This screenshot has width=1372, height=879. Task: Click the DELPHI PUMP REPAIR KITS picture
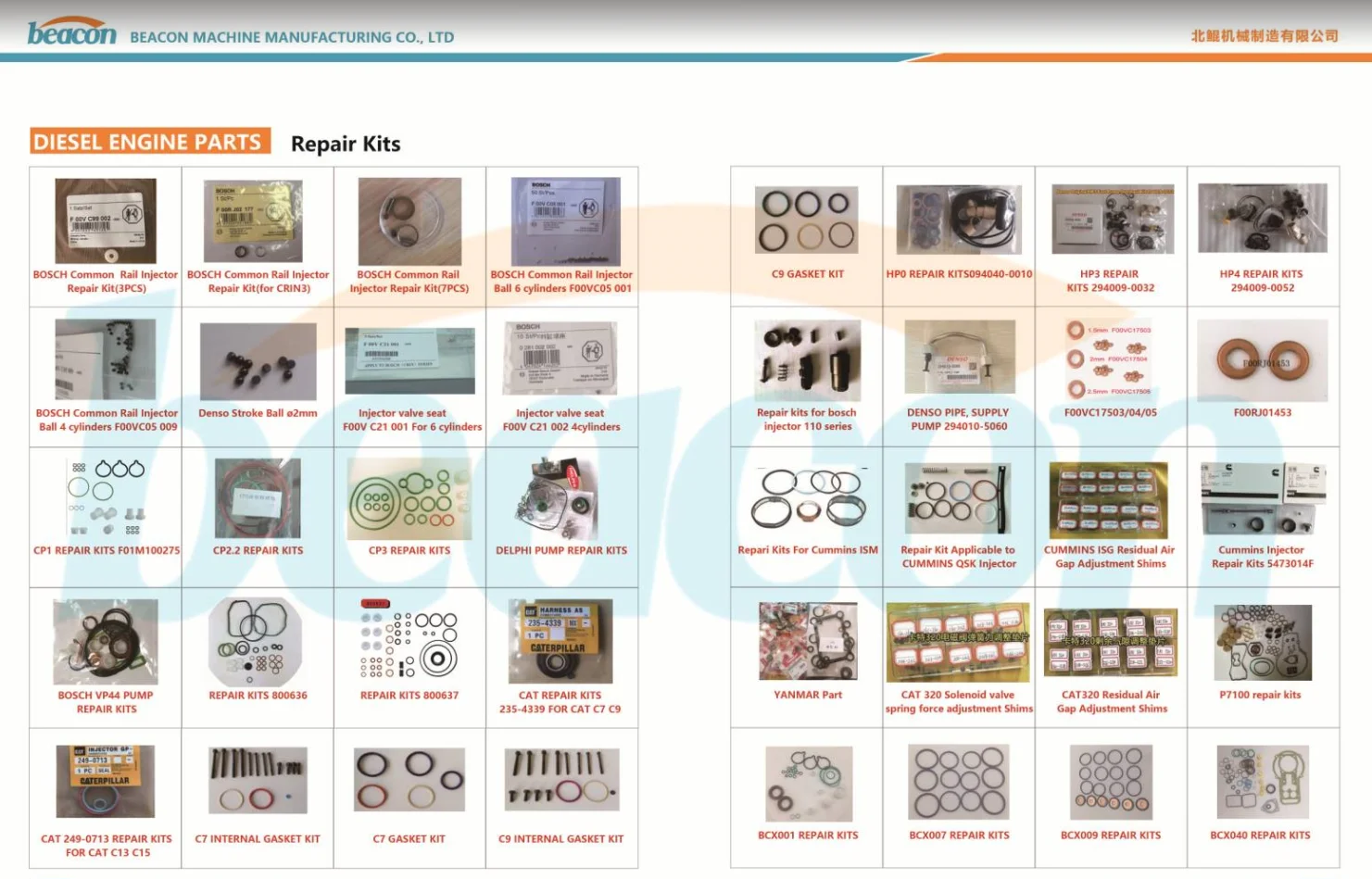[x=560, y=498]
